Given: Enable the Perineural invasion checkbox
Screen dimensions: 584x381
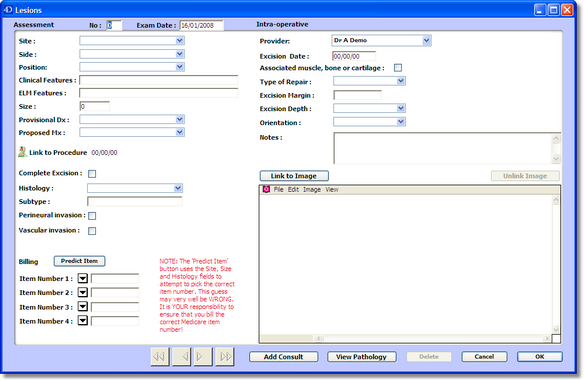Looking at the screenshot, I should (x=92, y=216).
